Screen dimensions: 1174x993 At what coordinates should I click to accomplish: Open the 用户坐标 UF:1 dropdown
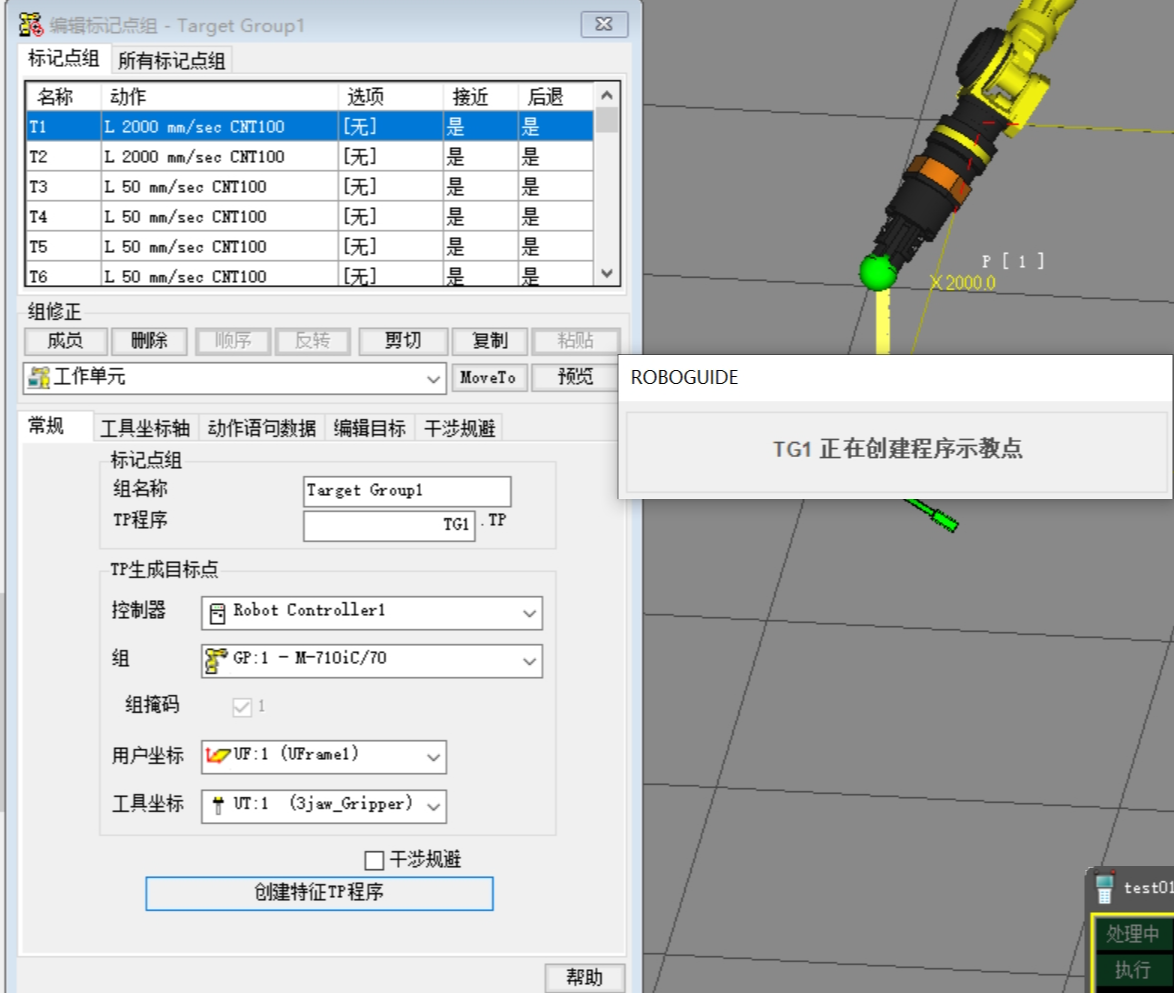coord(434,757)
